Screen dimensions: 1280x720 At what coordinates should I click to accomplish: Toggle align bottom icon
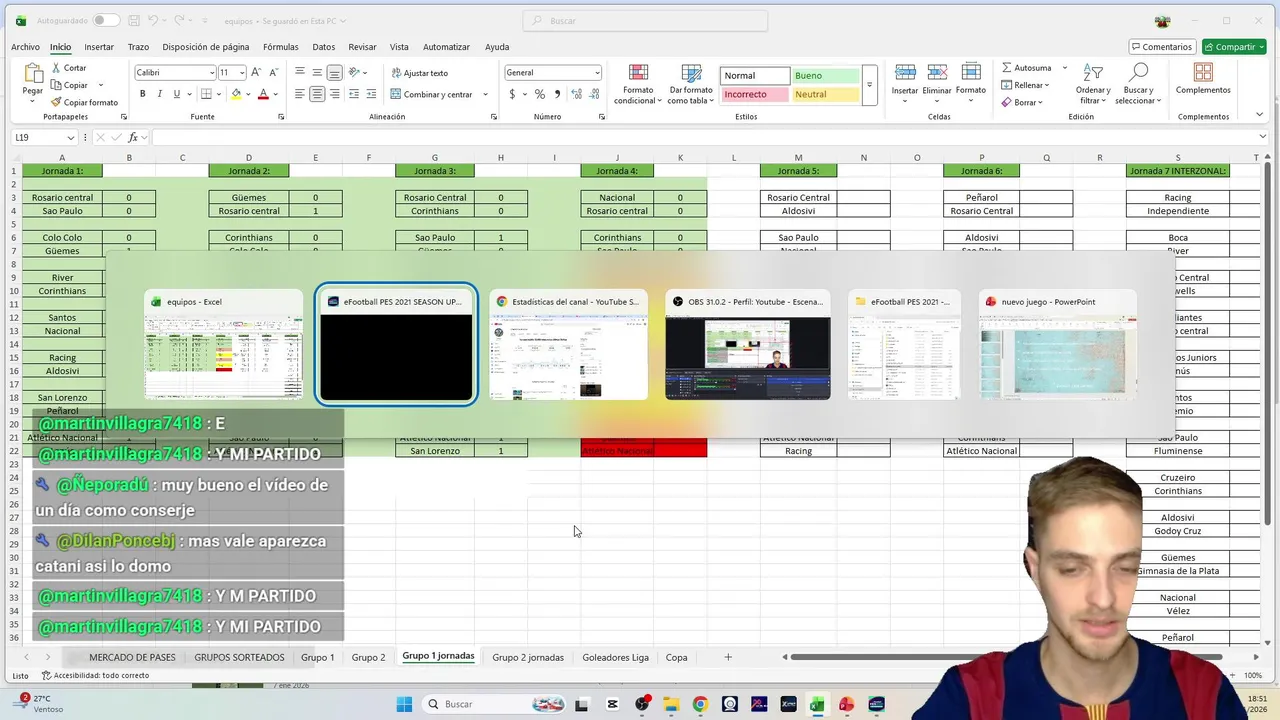point(334,72)
